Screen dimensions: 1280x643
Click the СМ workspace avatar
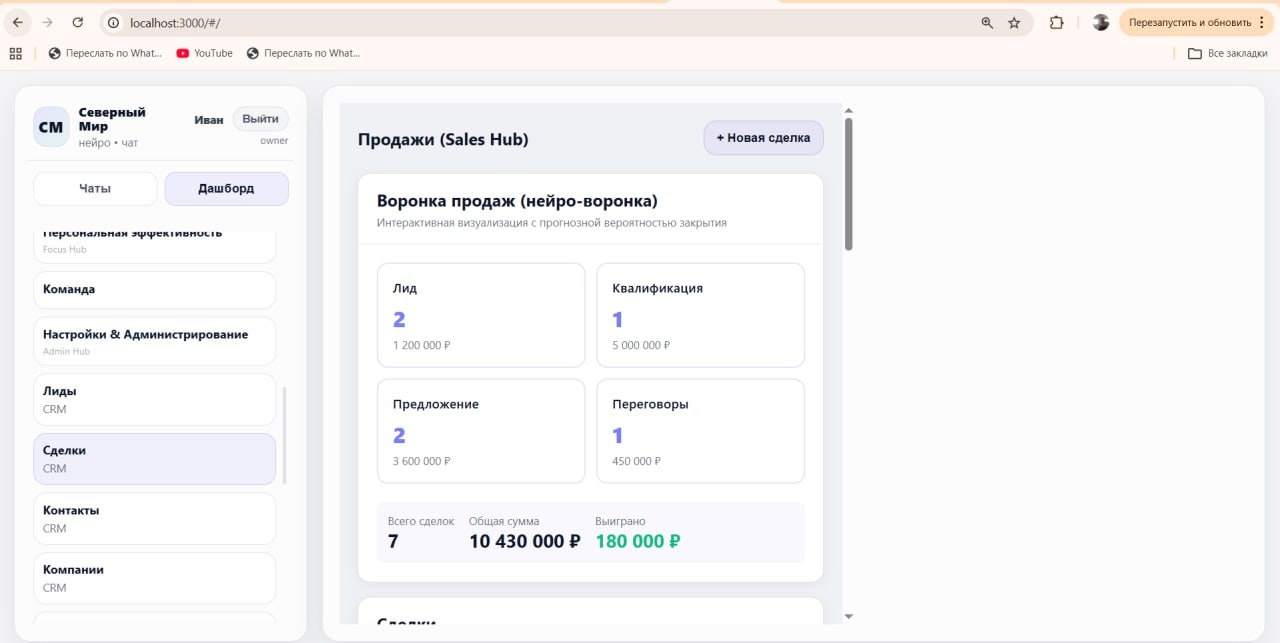(x=50, y=127)
